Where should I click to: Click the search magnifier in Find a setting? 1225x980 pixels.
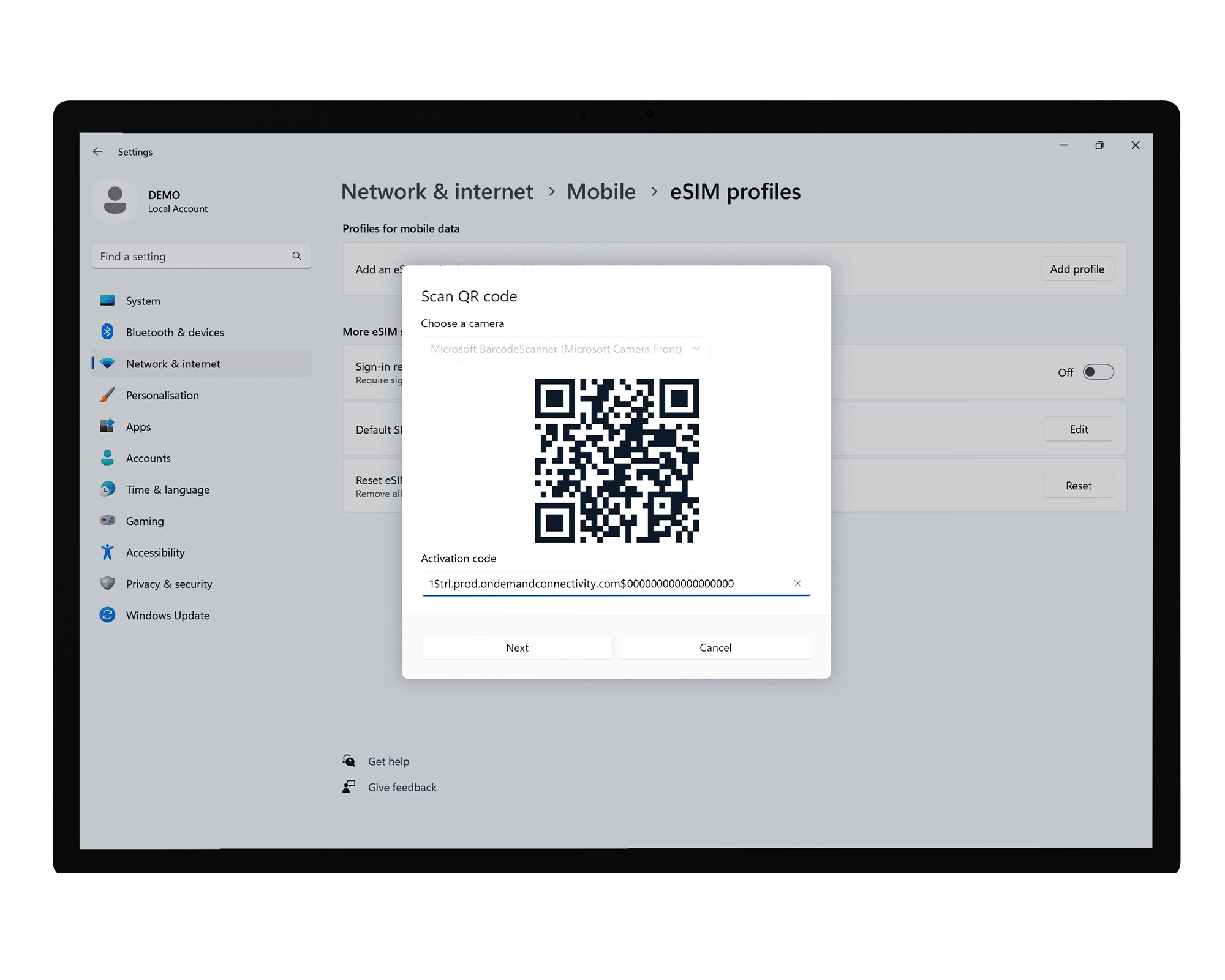pyautogui.click(x=297, y=256)
